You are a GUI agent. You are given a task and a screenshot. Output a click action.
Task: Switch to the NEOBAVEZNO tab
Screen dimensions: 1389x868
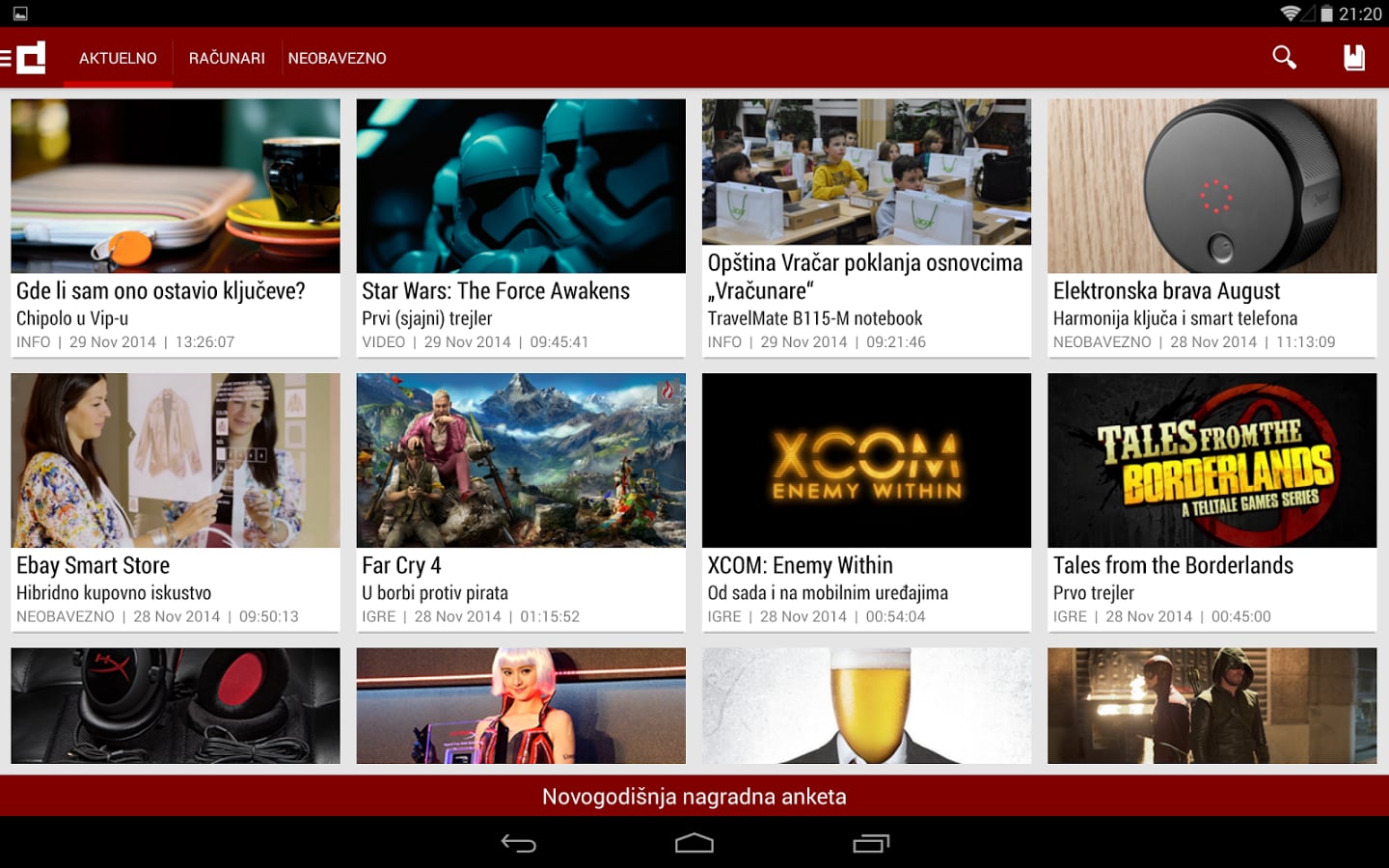pos(337,59)
